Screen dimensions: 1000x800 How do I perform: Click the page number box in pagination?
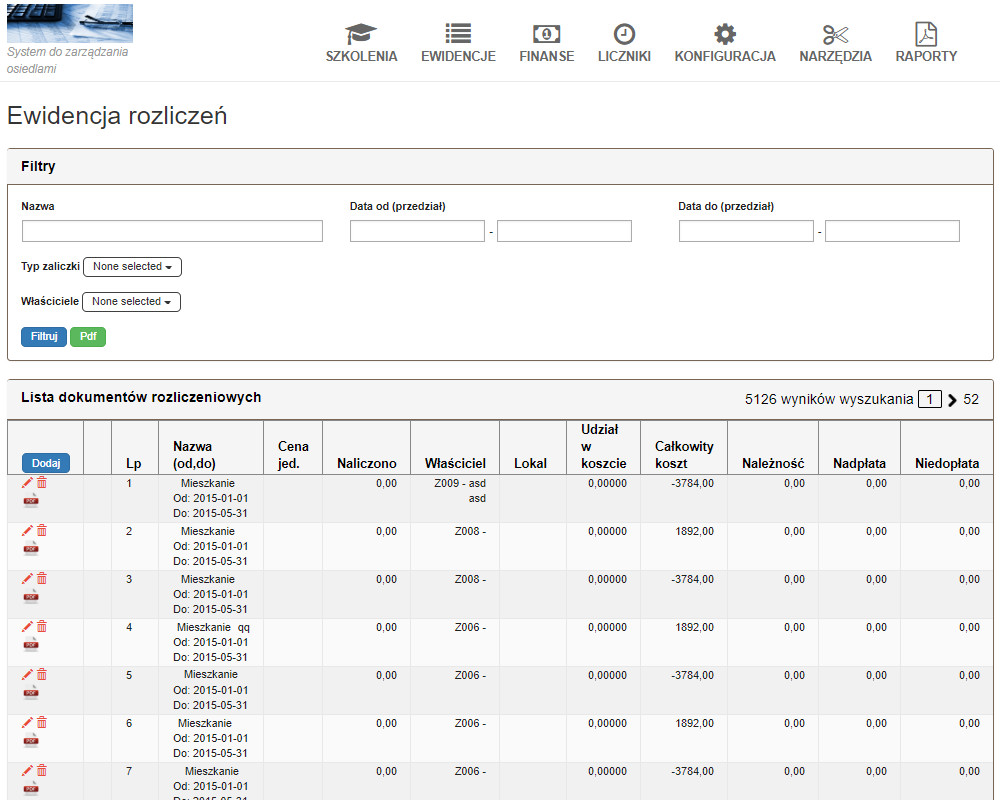[x=930, y=400]
